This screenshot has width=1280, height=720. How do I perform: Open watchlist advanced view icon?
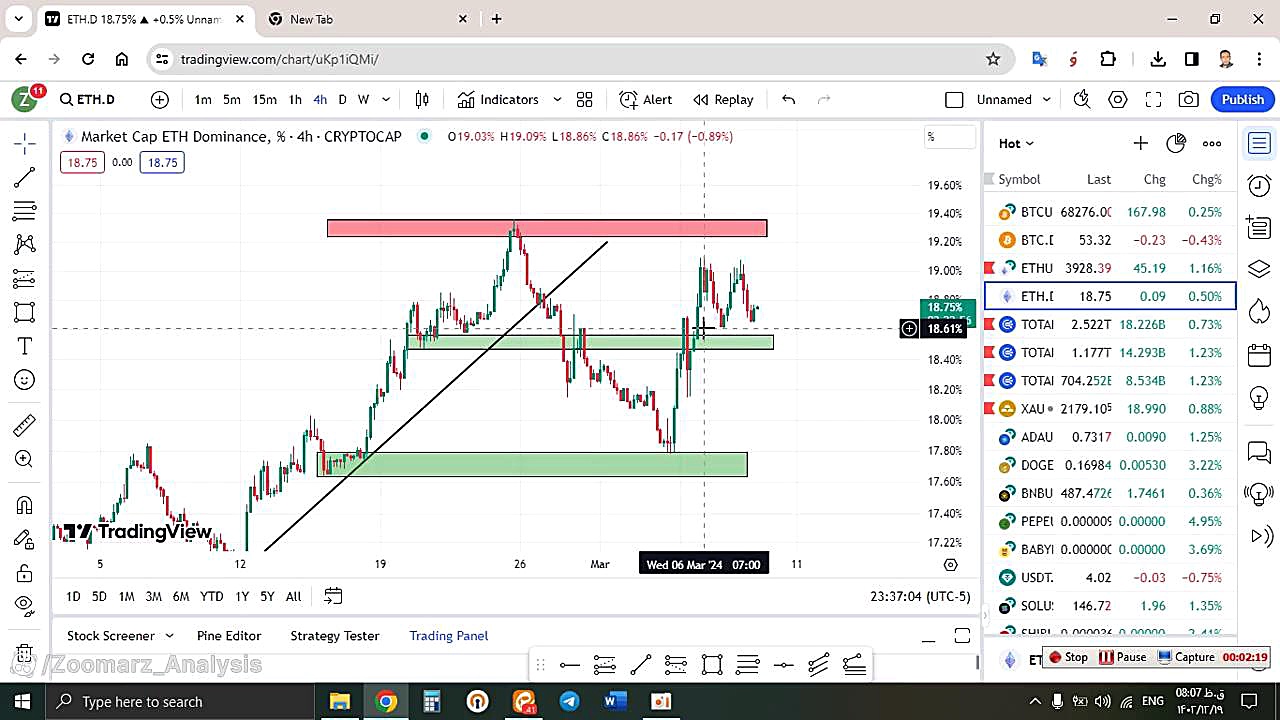click(1176, 143)
